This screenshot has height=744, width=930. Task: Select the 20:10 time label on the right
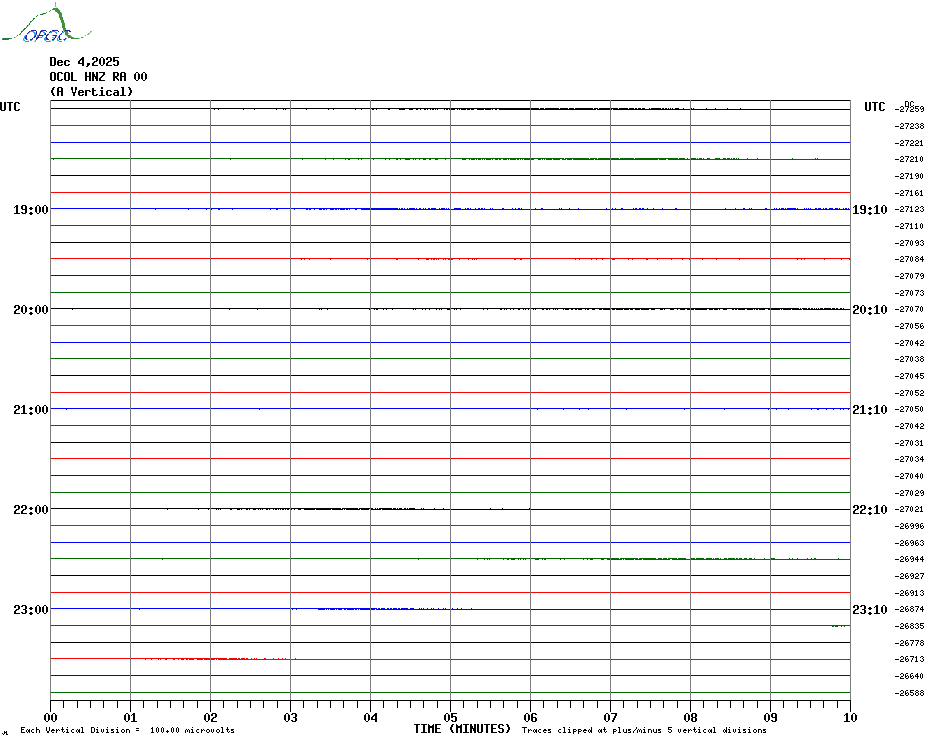pyautogui.click(x=869, y=310)
